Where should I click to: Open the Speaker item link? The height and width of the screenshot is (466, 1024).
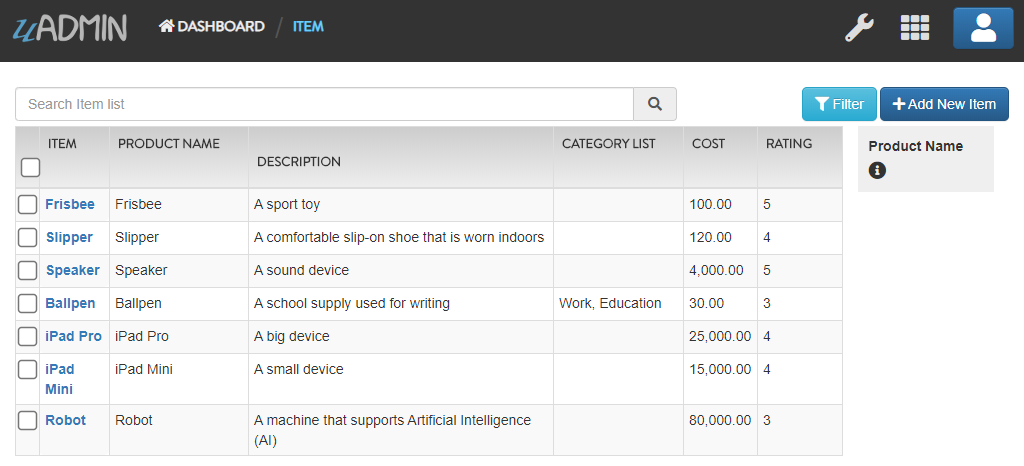pos(72,270)
